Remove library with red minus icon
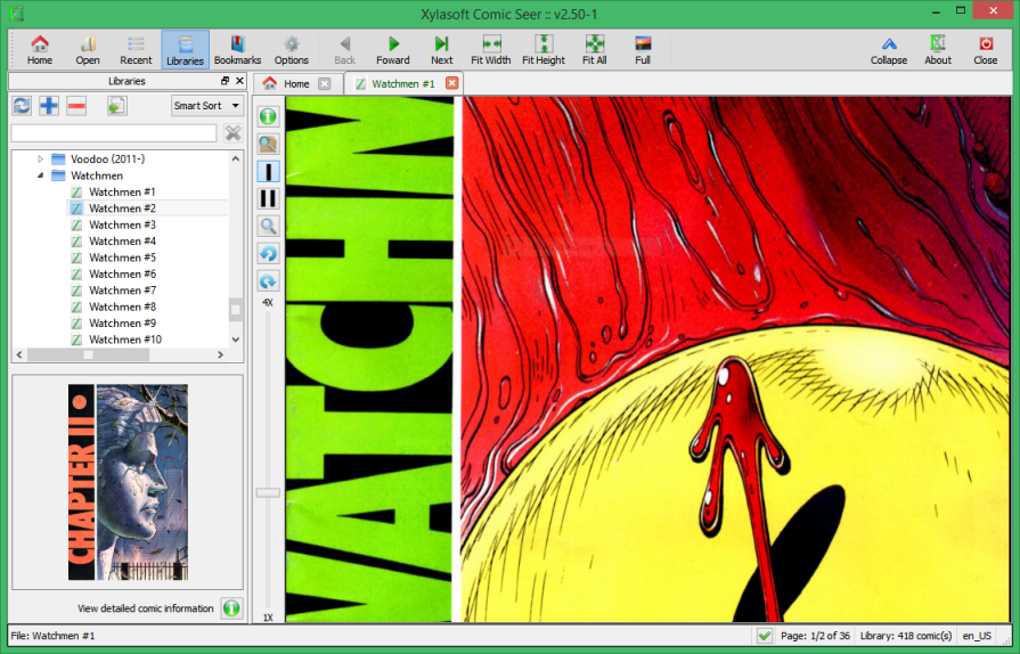 click(77, 105)
